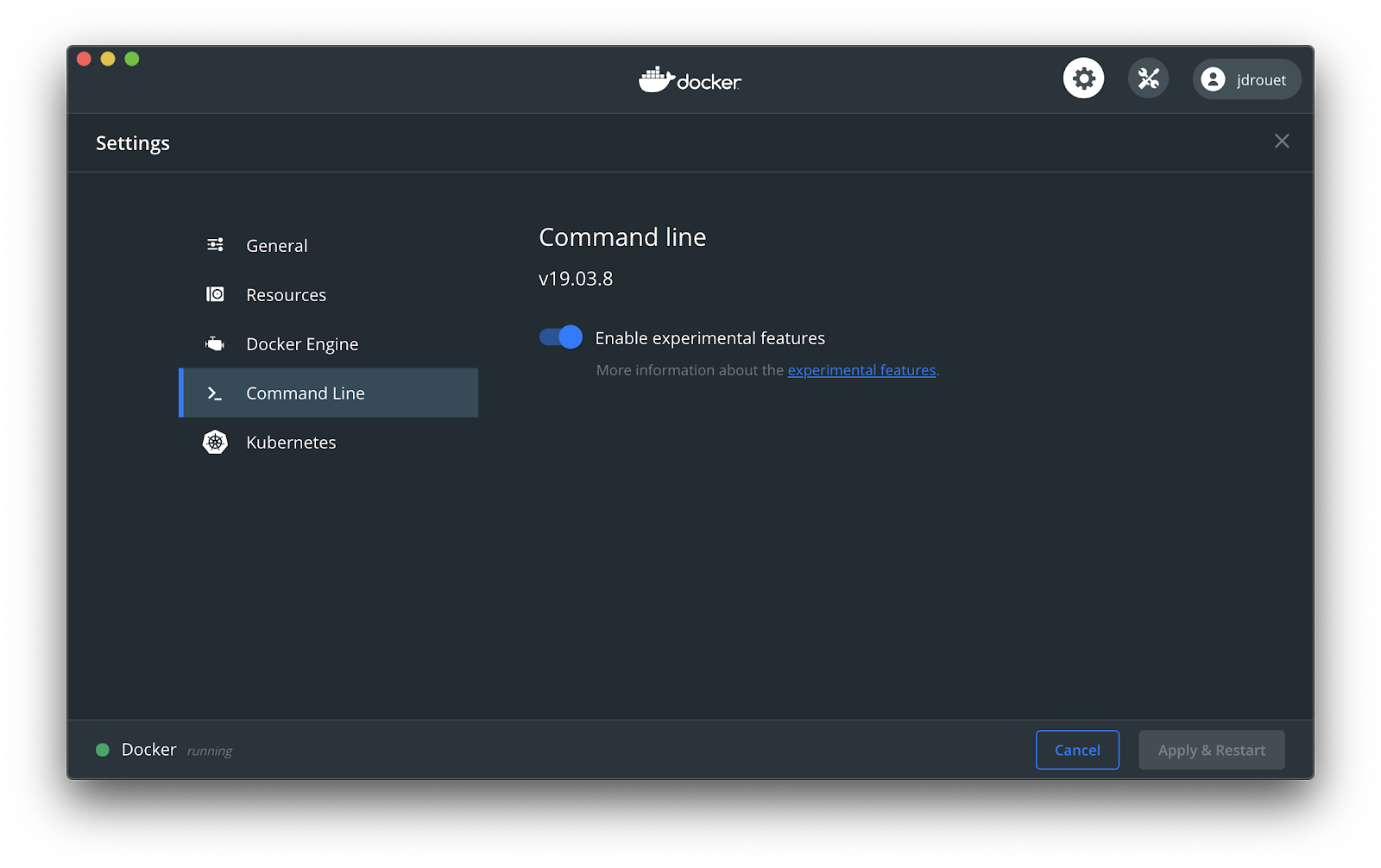The width and height of the screenshot is (1381, 868).
Task: Open the Resources settings page
Action: point(286,293)
